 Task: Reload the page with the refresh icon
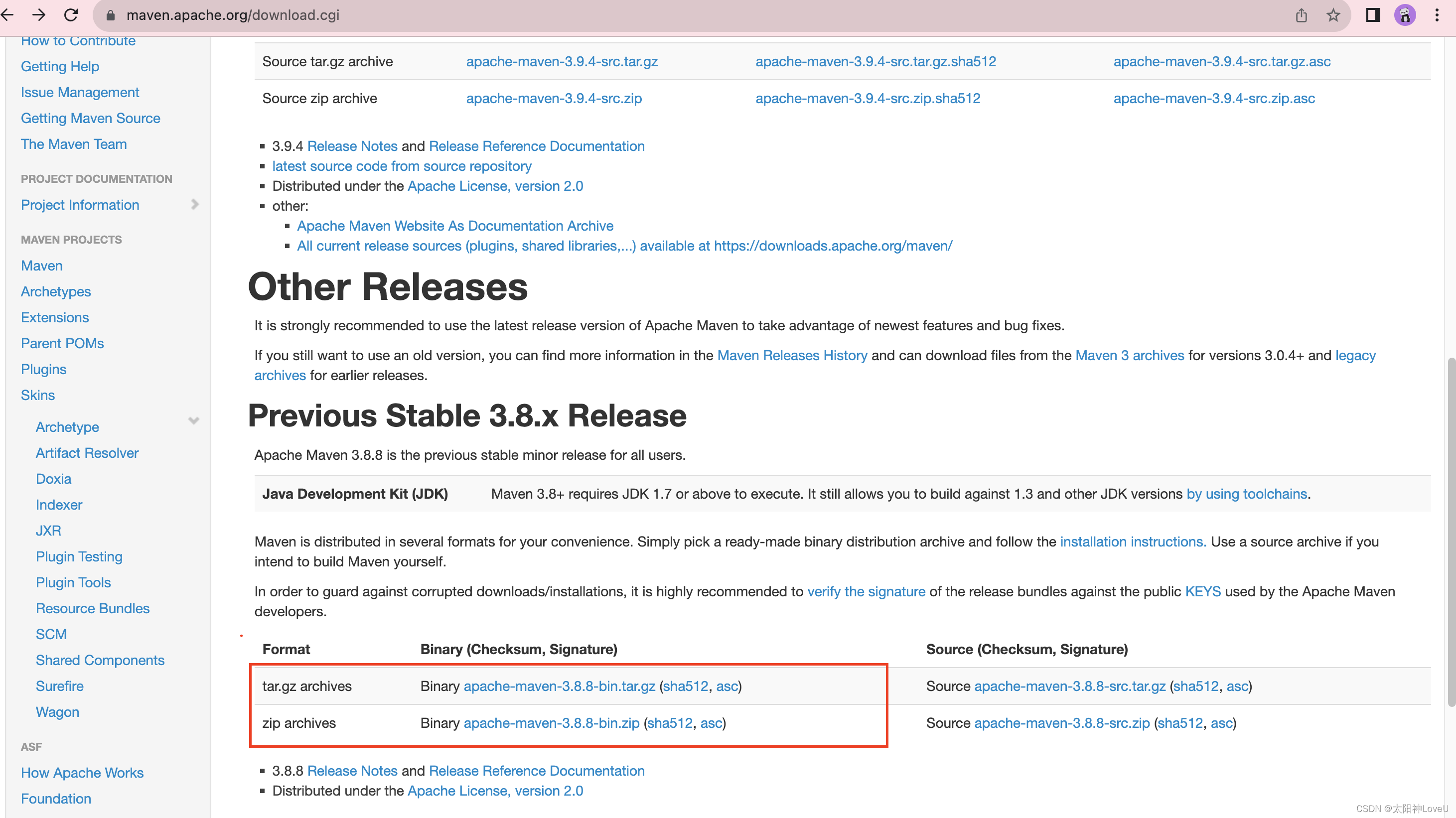(x=71, y=14)
